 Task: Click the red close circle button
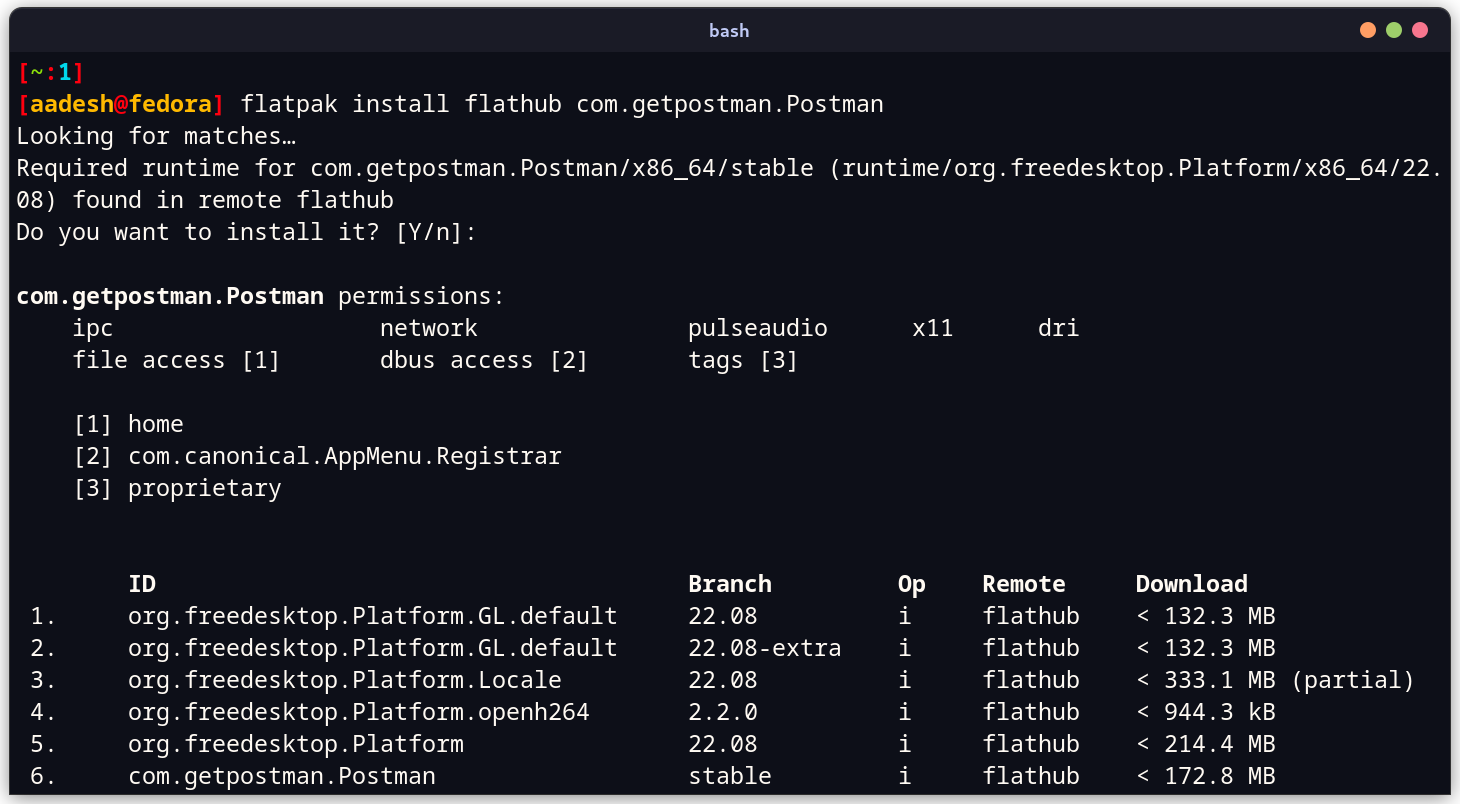[1420, 30]
